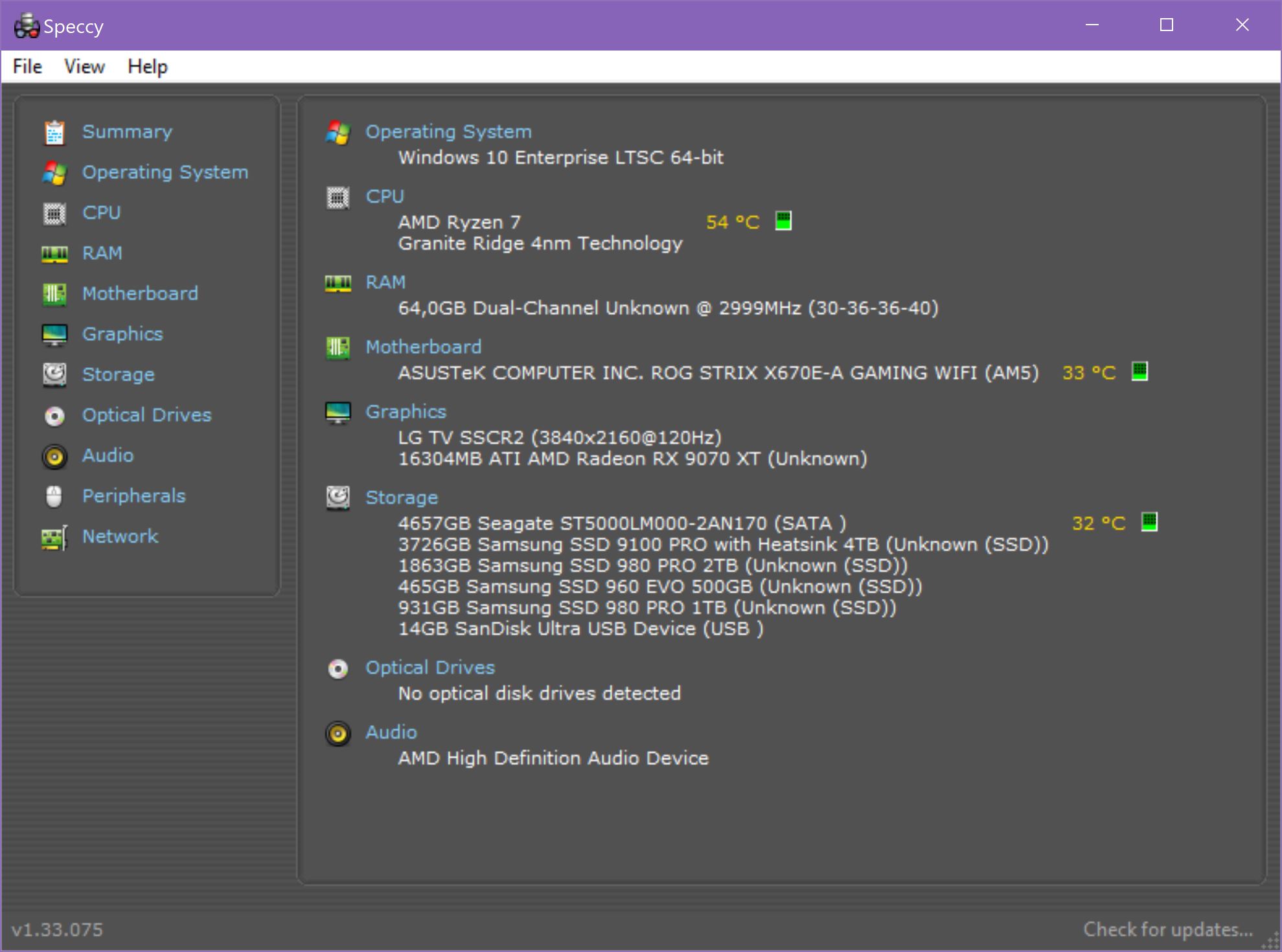
Task: Click the RAM heading link in summary
Action: click(x=385, y=282)
